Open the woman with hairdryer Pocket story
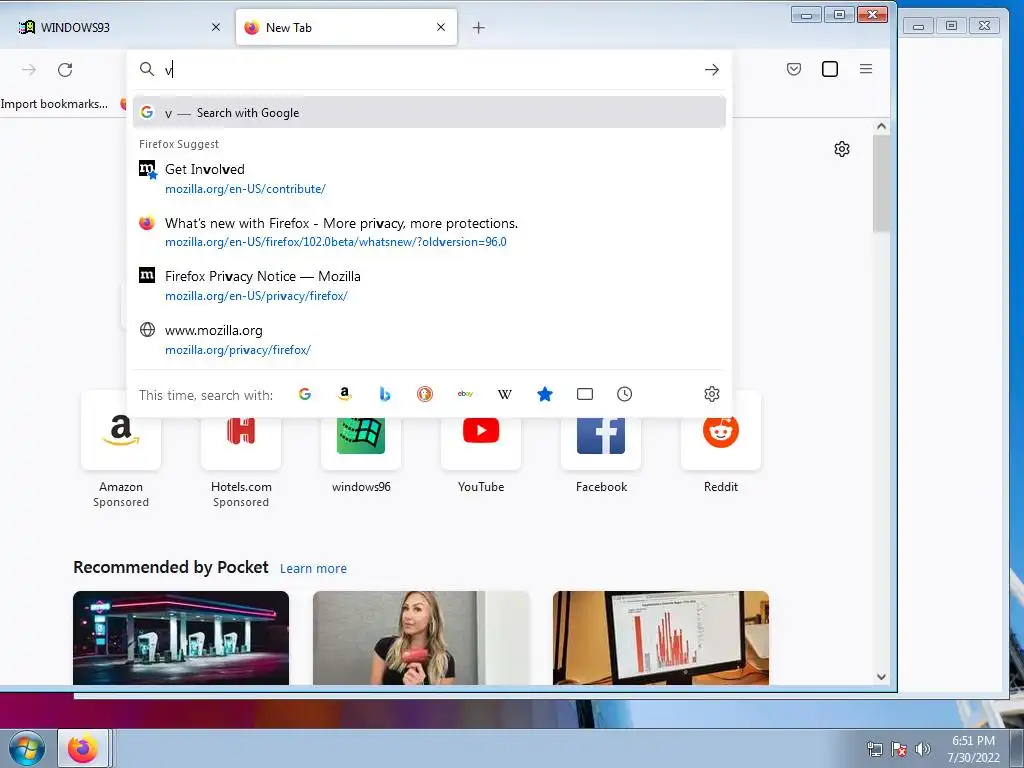Screen dimensions: 1024x768 tap(421, 638)
